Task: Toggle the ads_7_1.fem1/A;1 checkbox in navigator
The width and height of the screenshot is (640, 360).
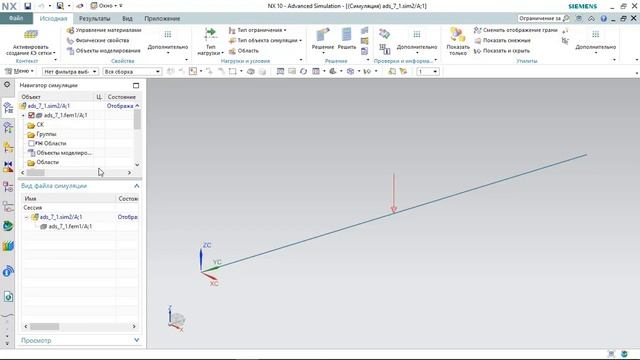Action: pos(31,115)
